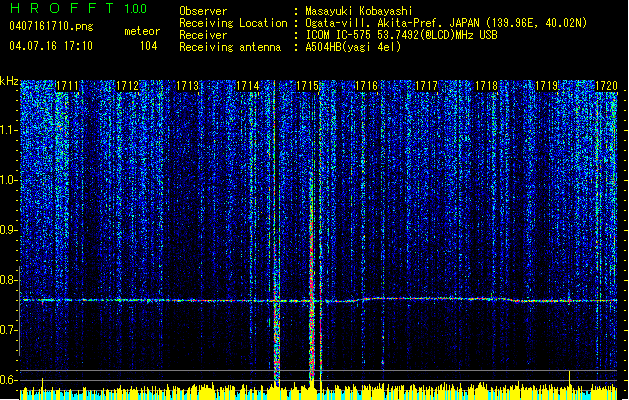The height and width of the screenshot is (400, 629).
Task: Click the 1713 time marker
Action: tap(187, 86)
